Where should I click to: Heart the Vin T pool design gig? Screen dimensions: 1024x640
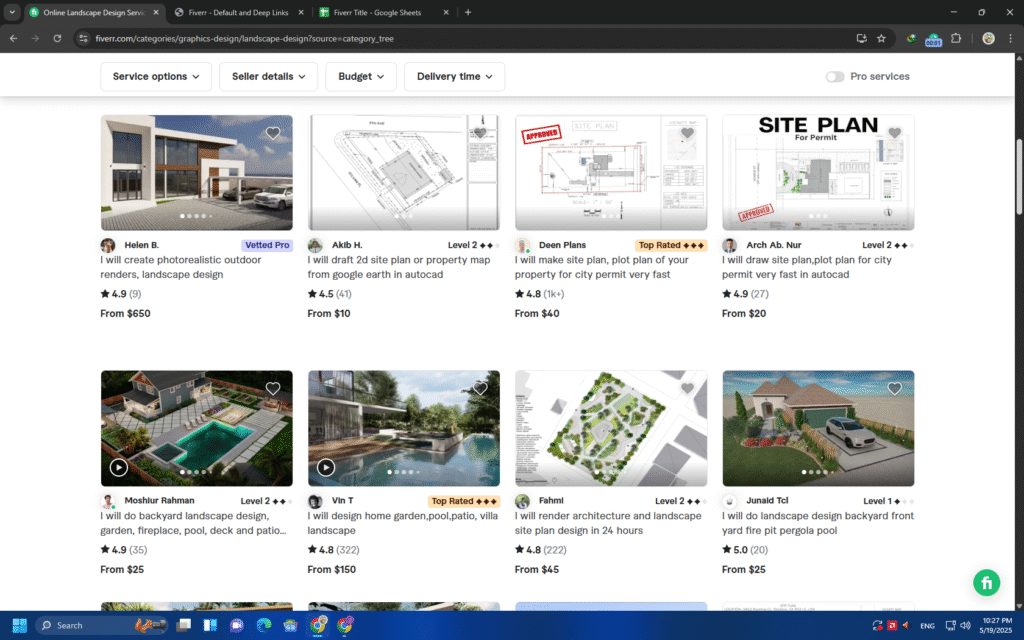coord(480,389)
